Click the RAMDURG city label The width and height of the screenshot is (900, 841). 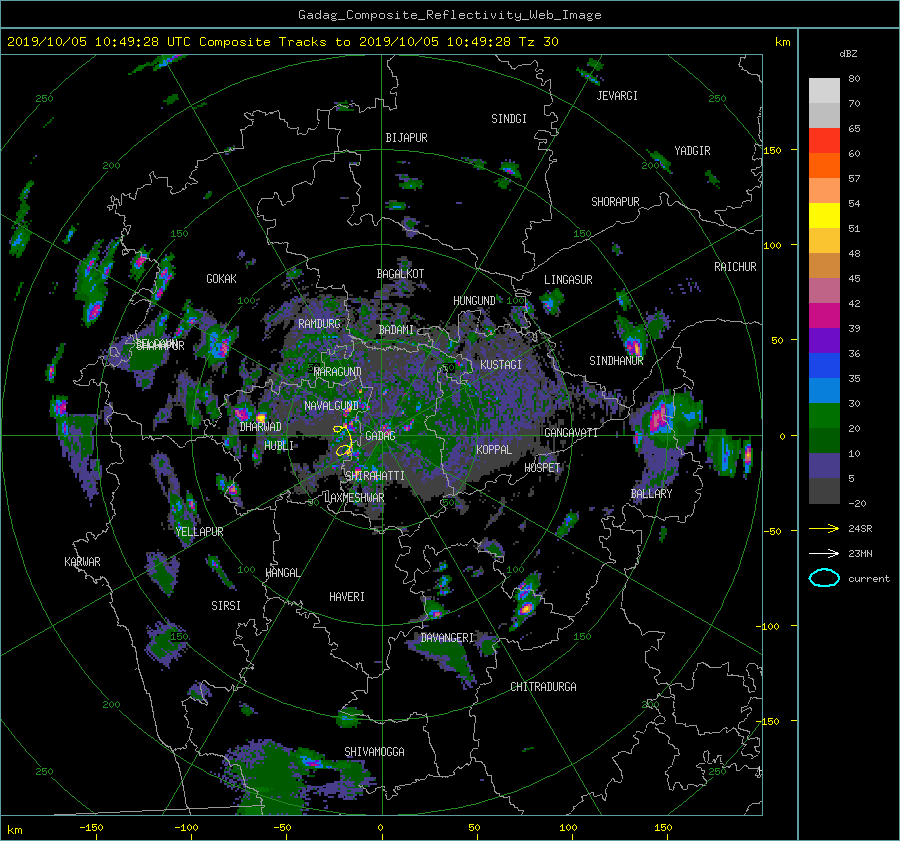coord(319,324)
